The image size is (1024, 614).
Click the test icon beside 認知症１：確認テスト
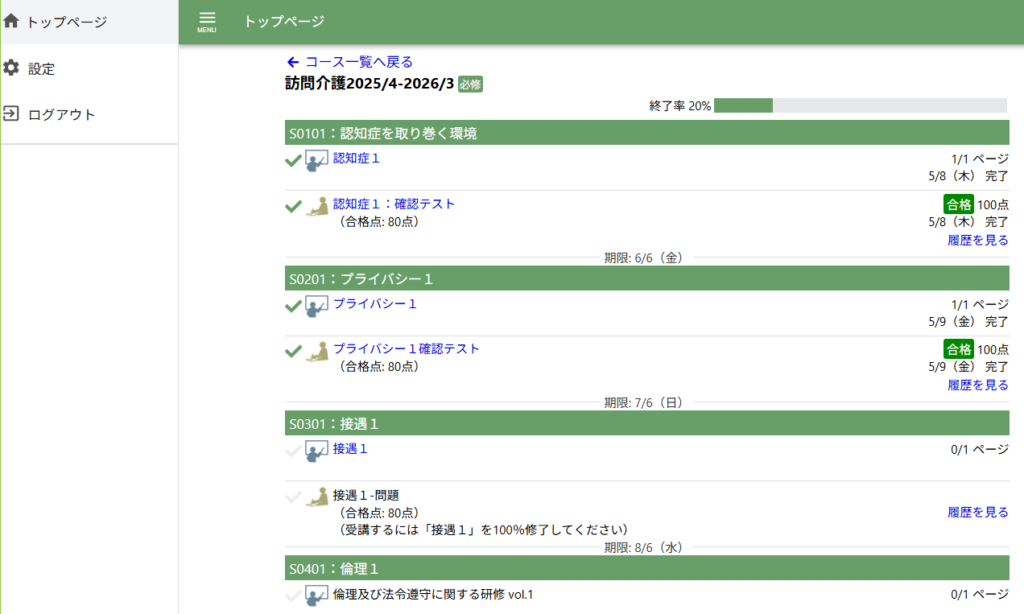click(x=317, y=206)
